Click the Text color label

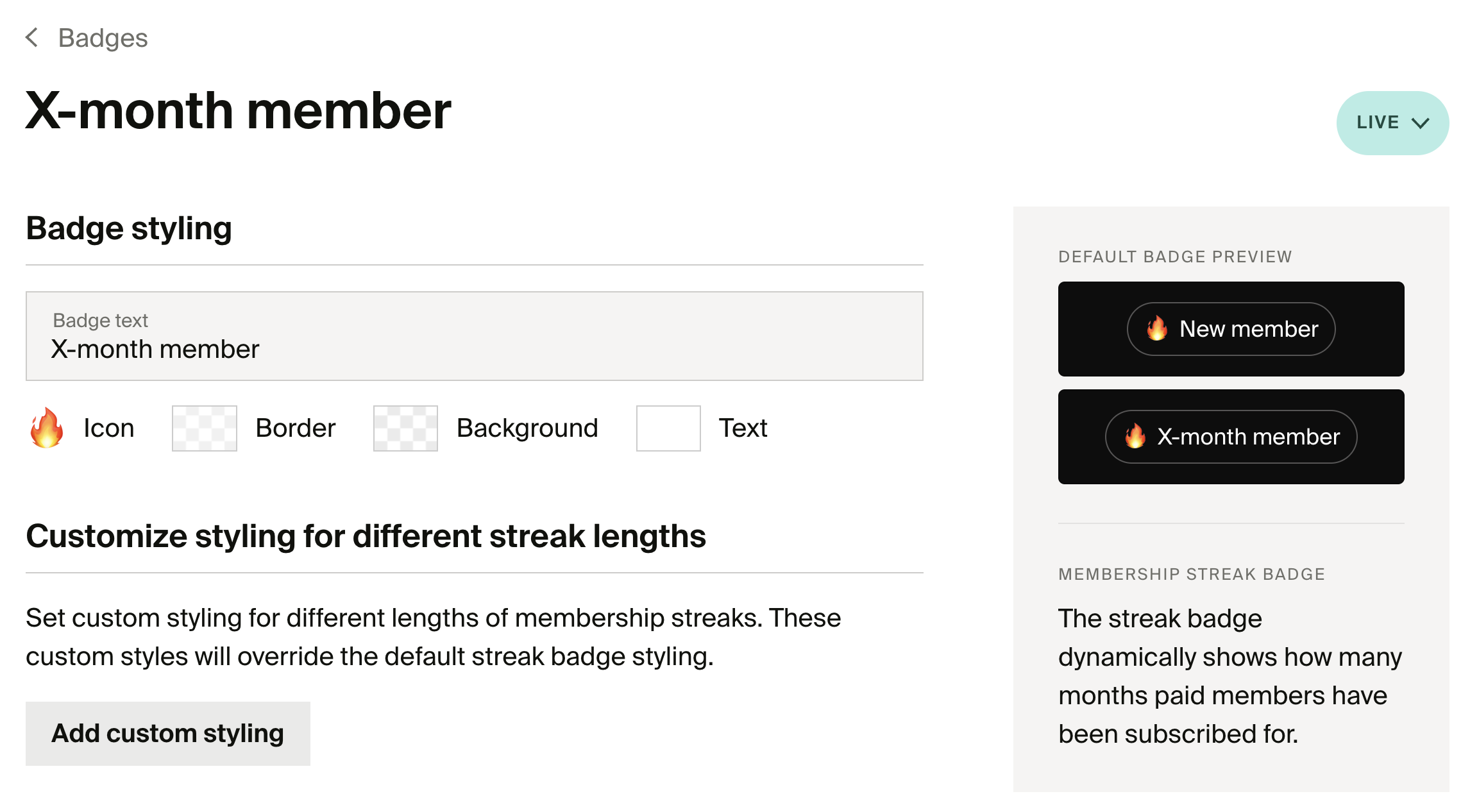pos(743,428)
